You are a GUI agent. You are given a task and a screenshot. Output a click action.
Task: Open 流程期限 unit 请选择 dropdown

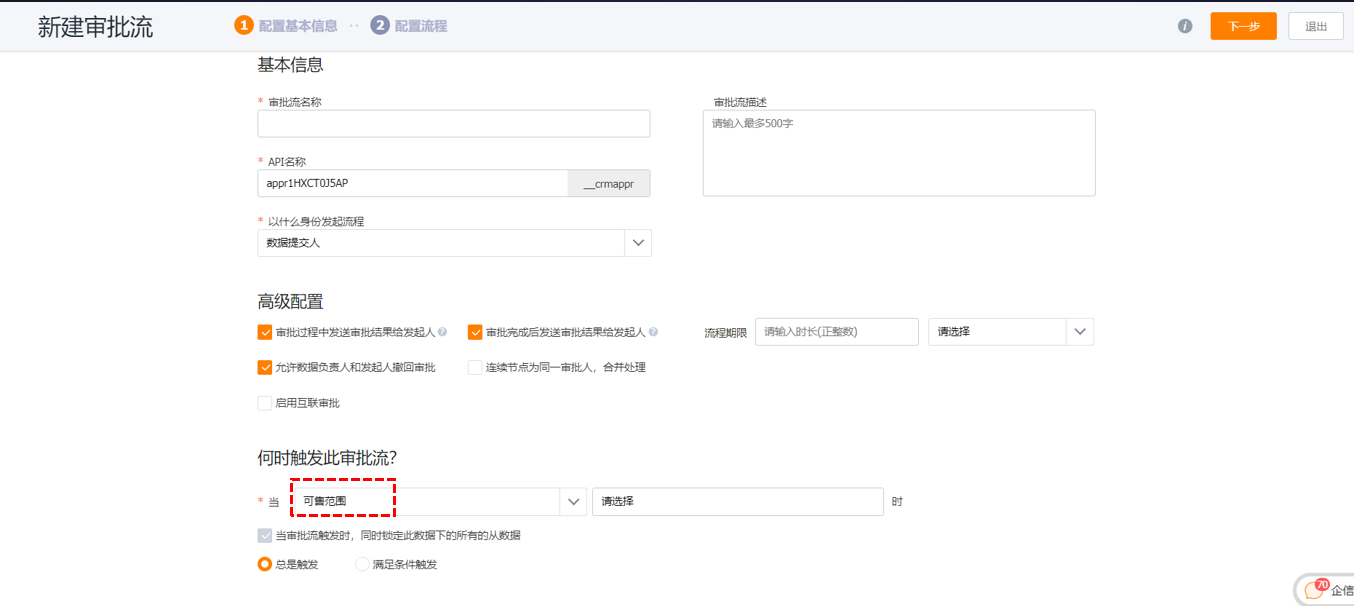point(1080,332)
